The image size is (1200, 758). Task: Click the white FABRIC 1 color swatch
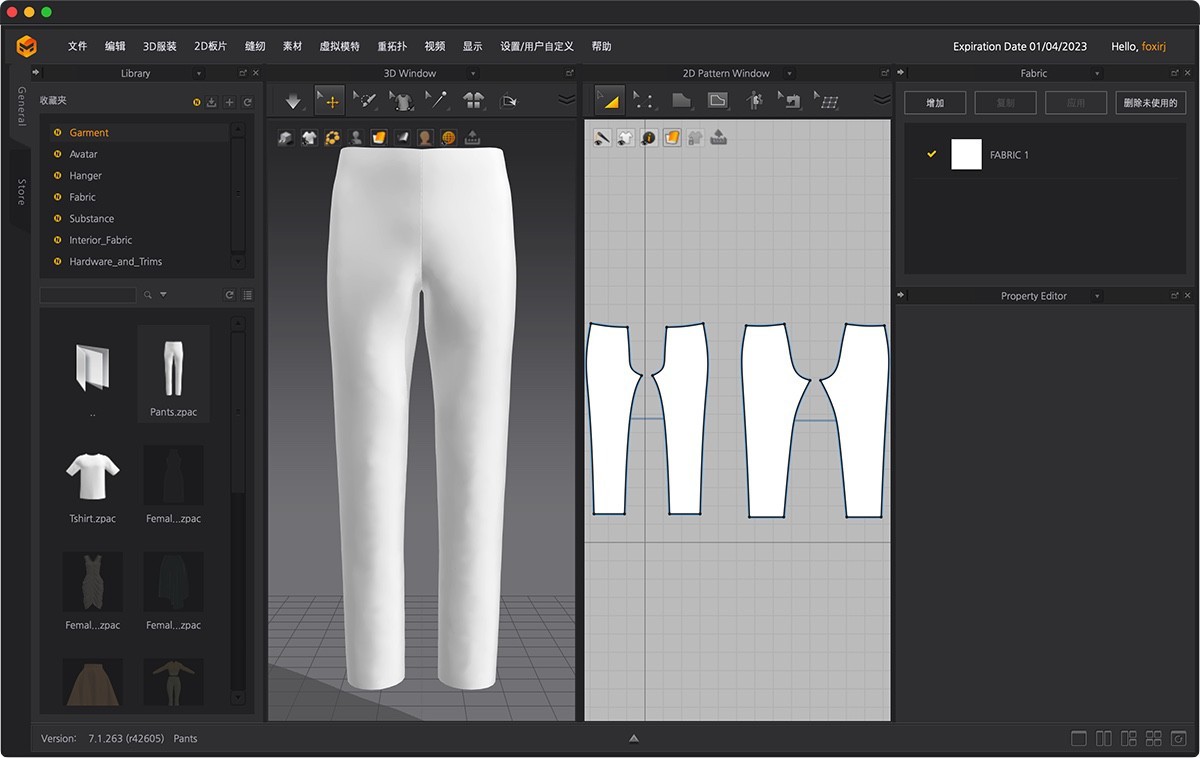pos(966,155)
